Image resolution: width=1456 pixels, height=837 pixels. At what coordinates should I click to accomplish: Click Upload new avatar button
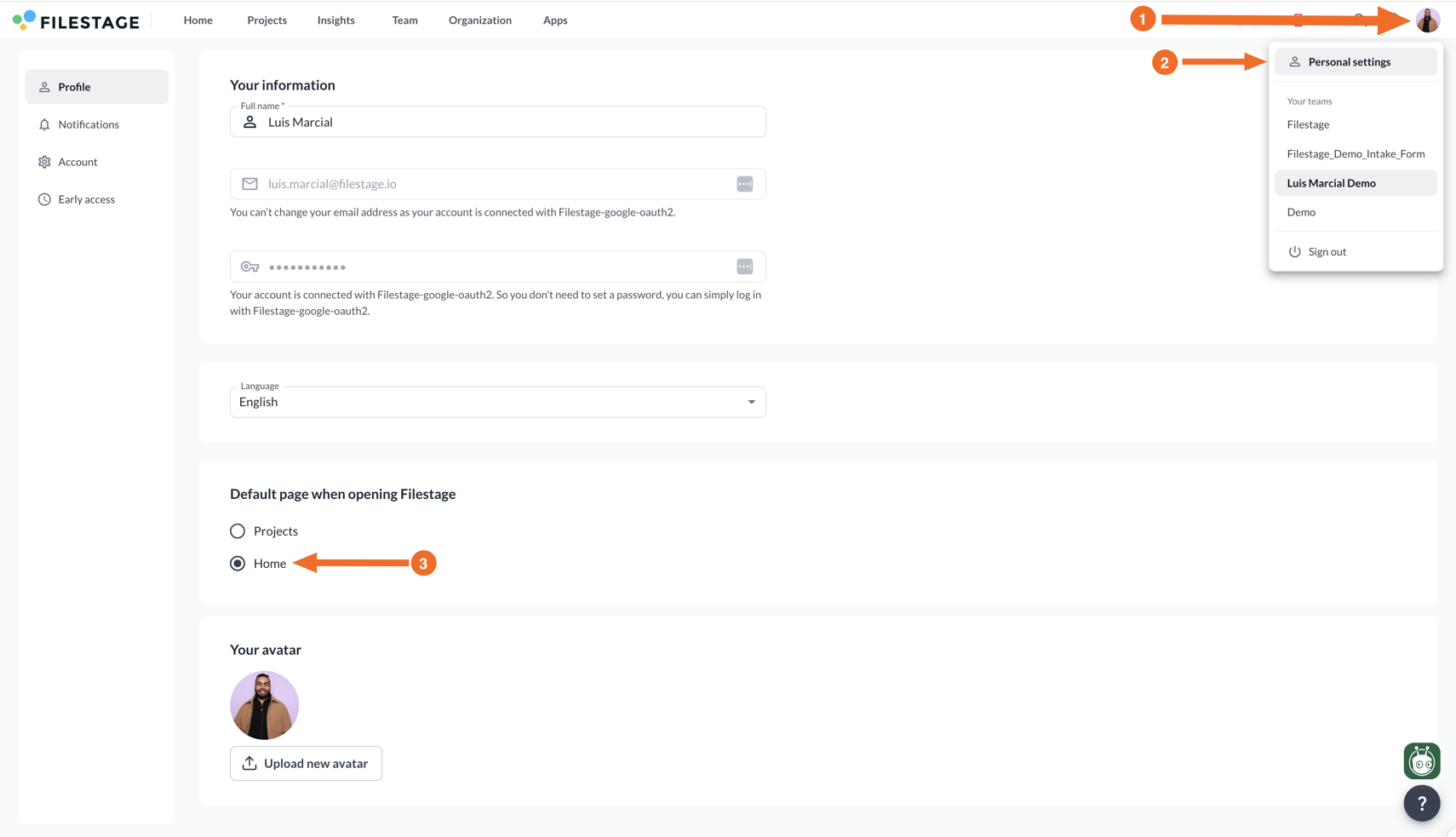pos(306,764)
